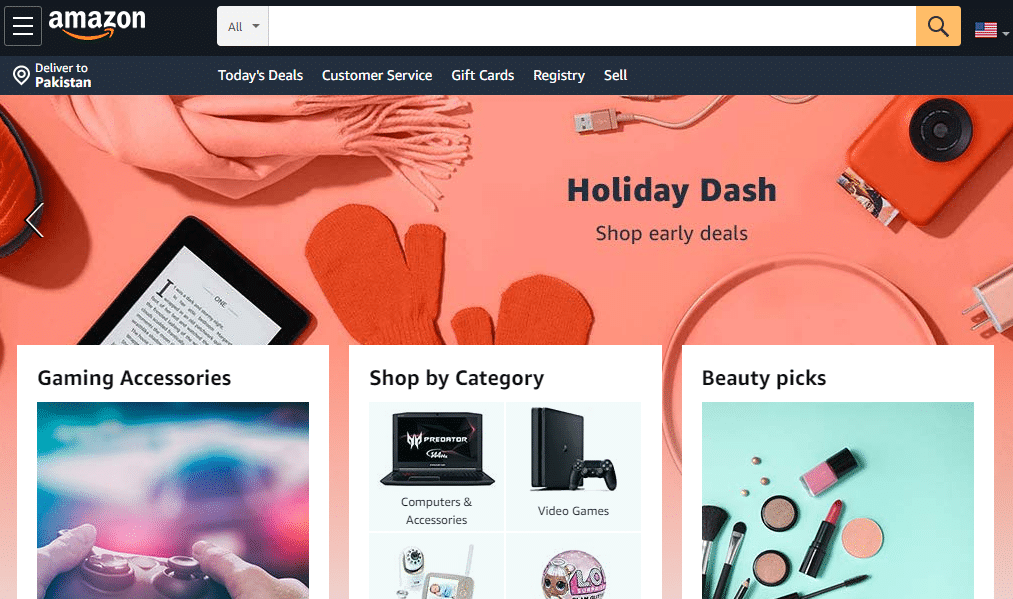Click the orange search magnifier button

coord(938,26)
